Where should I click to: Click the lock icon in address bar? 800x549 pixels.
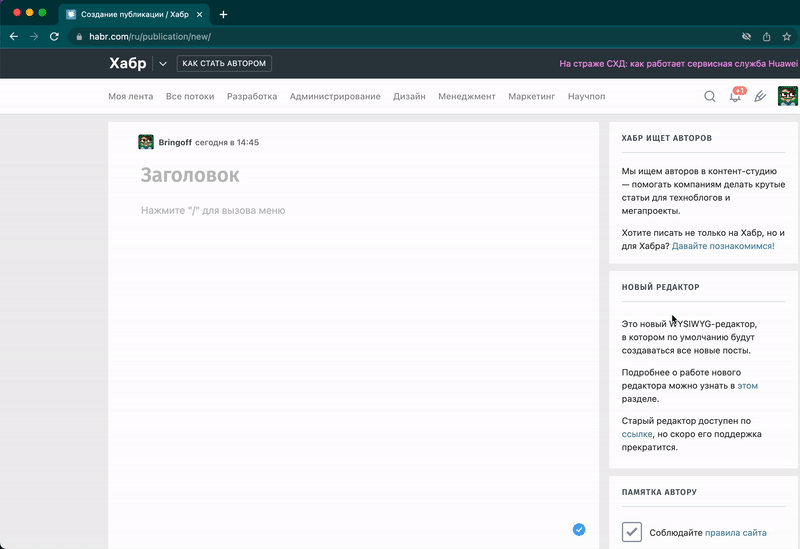pyautogui.click(x=79, y=37)
